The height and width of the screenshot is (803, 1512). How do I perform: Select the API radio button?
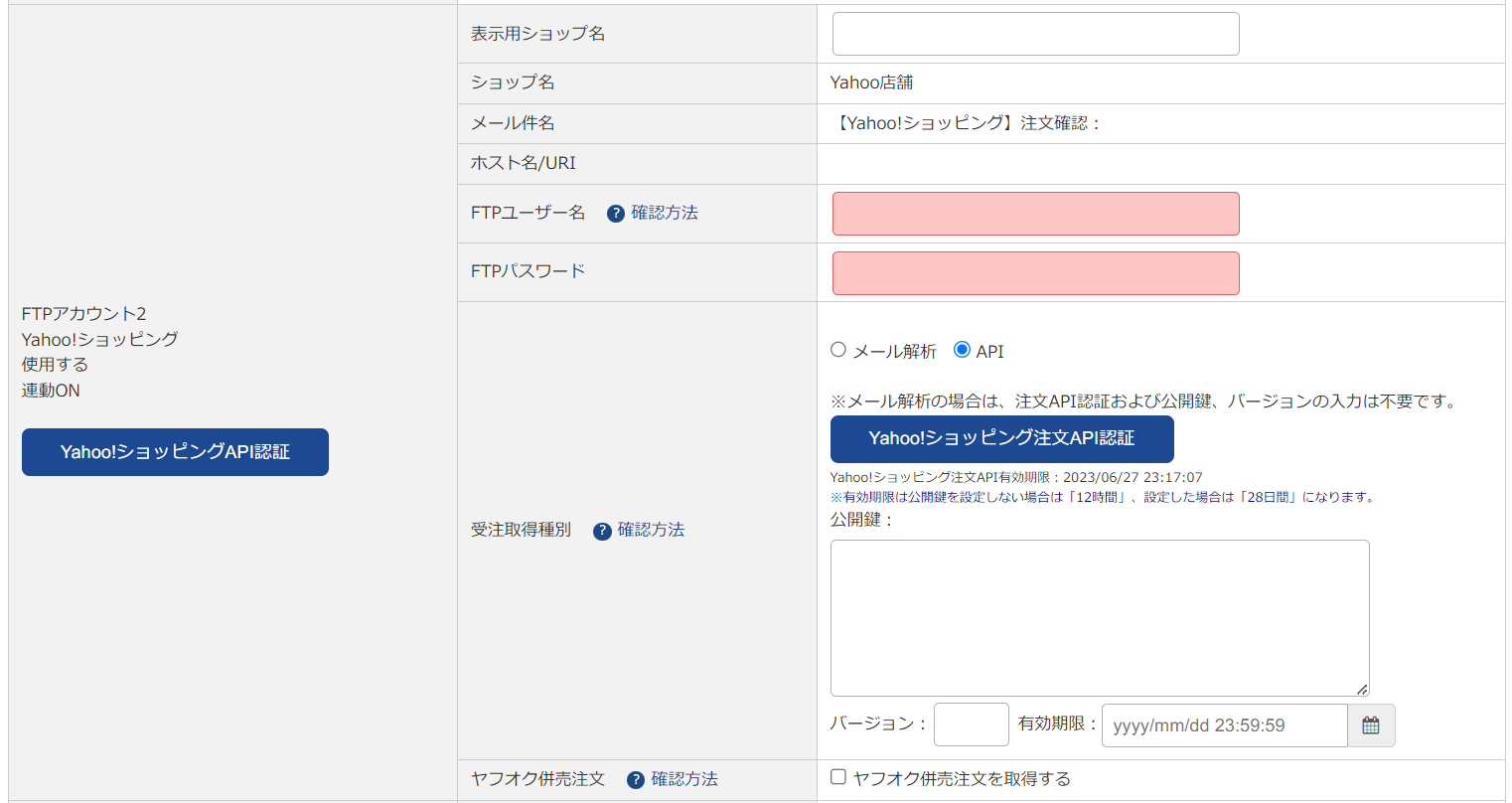(x=962, y=350)
